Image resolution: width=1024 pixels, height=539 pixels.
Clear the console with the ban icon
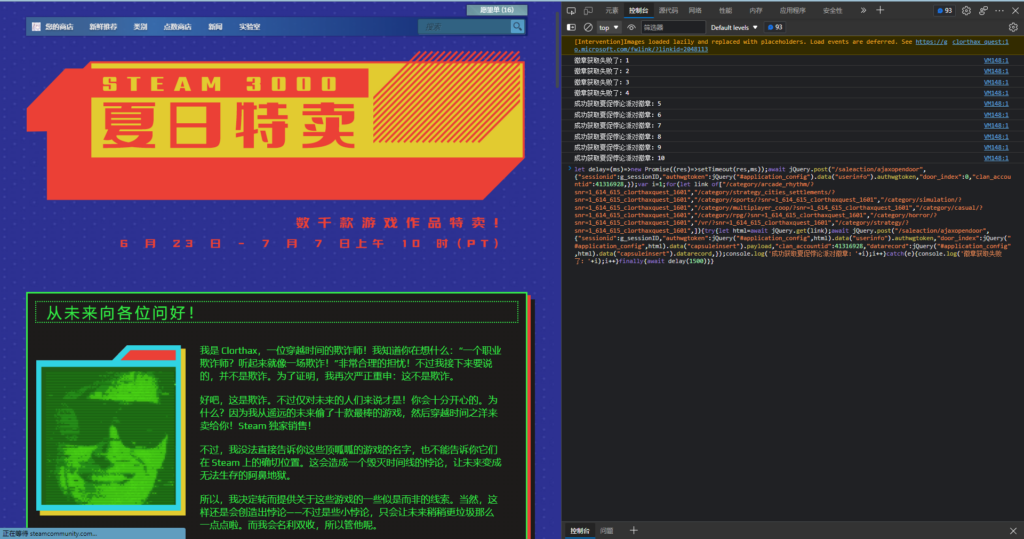(588, 27)
